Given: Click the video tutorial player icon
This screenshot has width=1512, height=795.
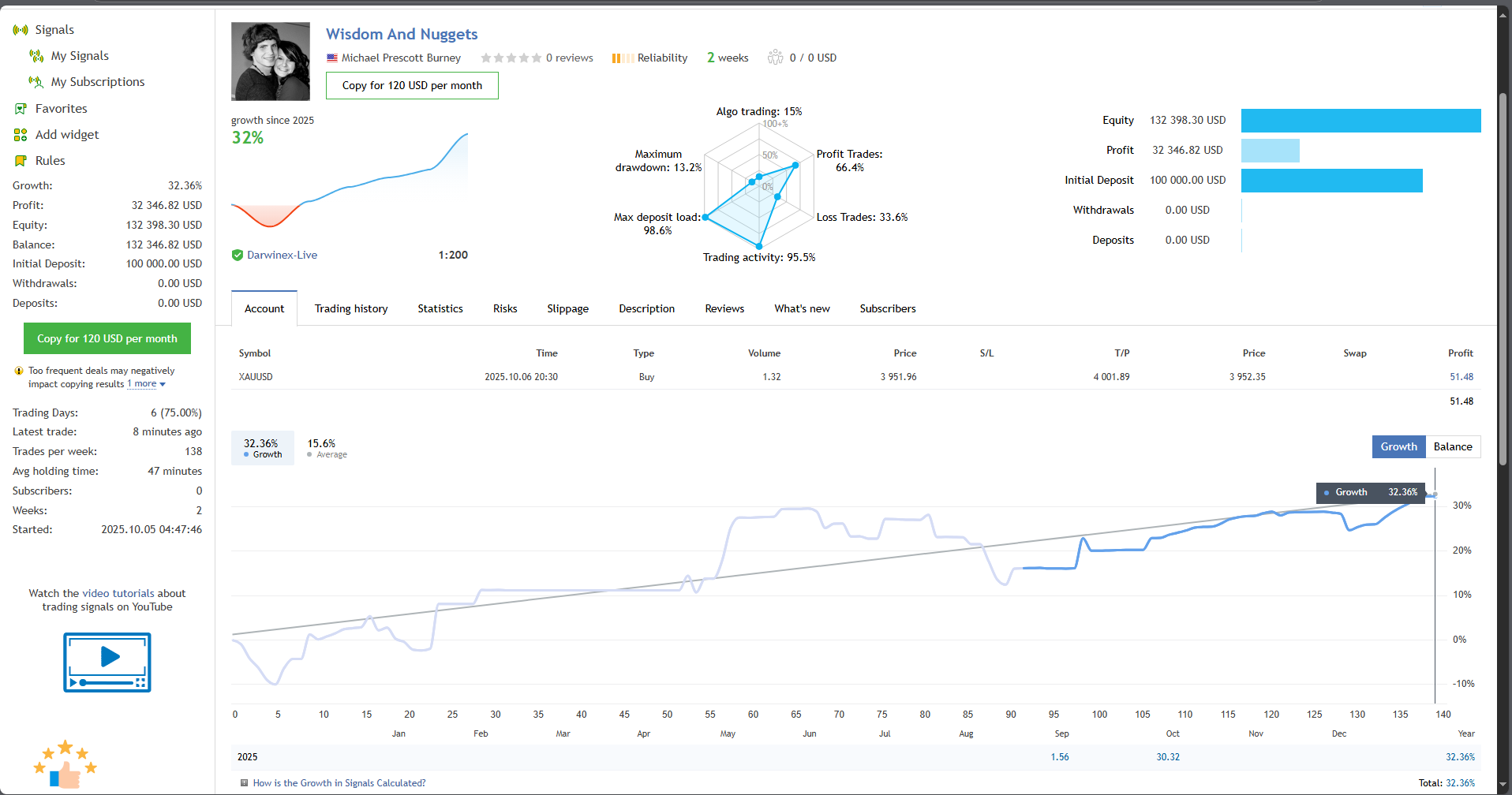Looking at the screenshot, I should tap(107, 662).
